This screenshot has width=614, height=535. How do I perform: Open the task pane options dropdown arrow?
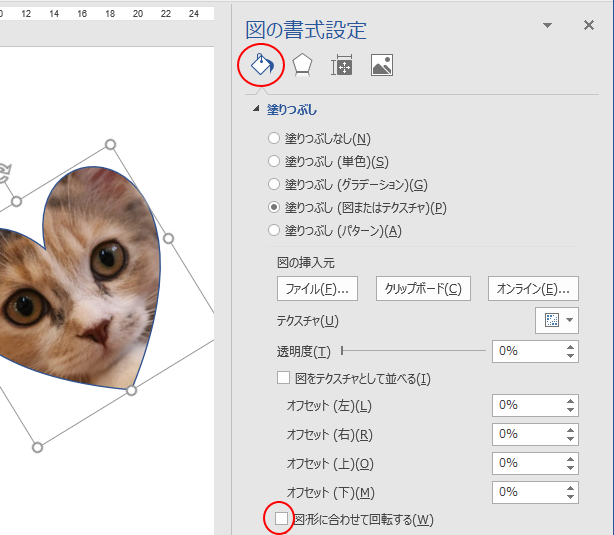click(x=547, y=25)
